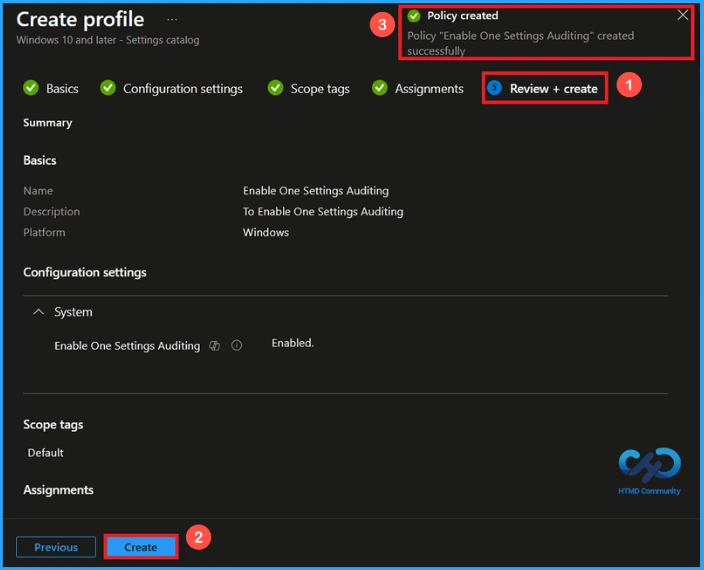Click the Scope tags checkmark icon

pos(275,88)
